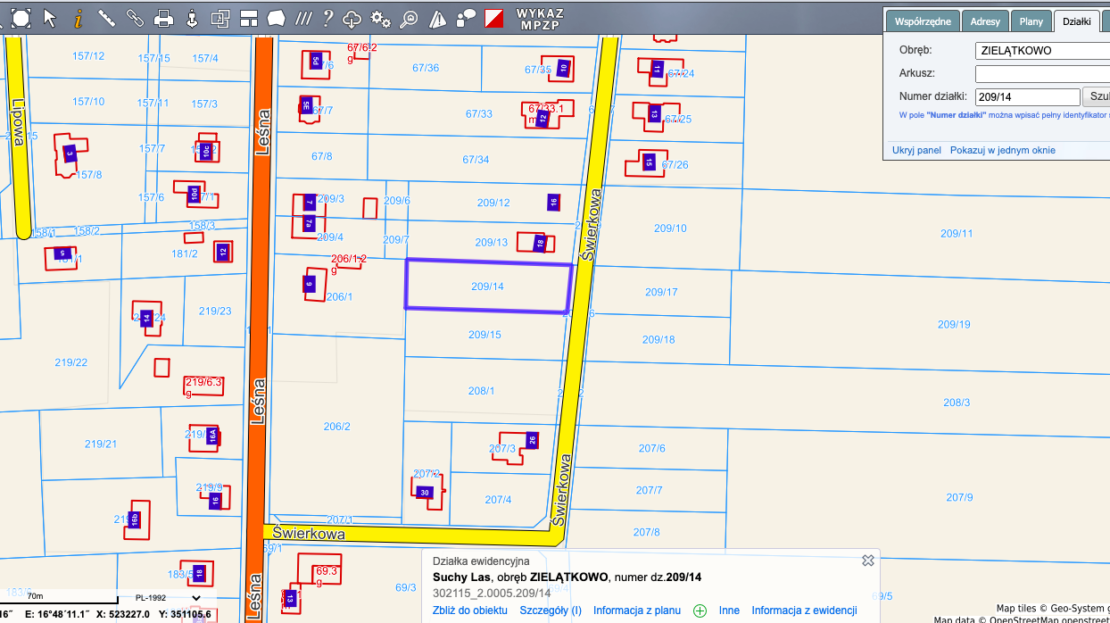This screenshot has height=623, width=1110.
Task: Click the magnifier search icon
Action: (408, 18)
